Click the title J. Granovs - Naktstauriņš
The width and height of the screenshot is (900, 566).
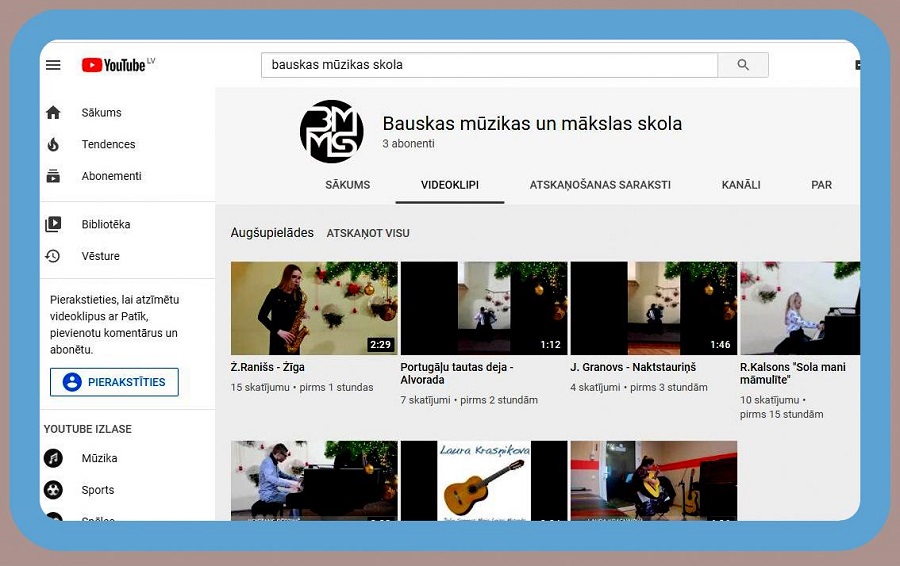[633, 367]
